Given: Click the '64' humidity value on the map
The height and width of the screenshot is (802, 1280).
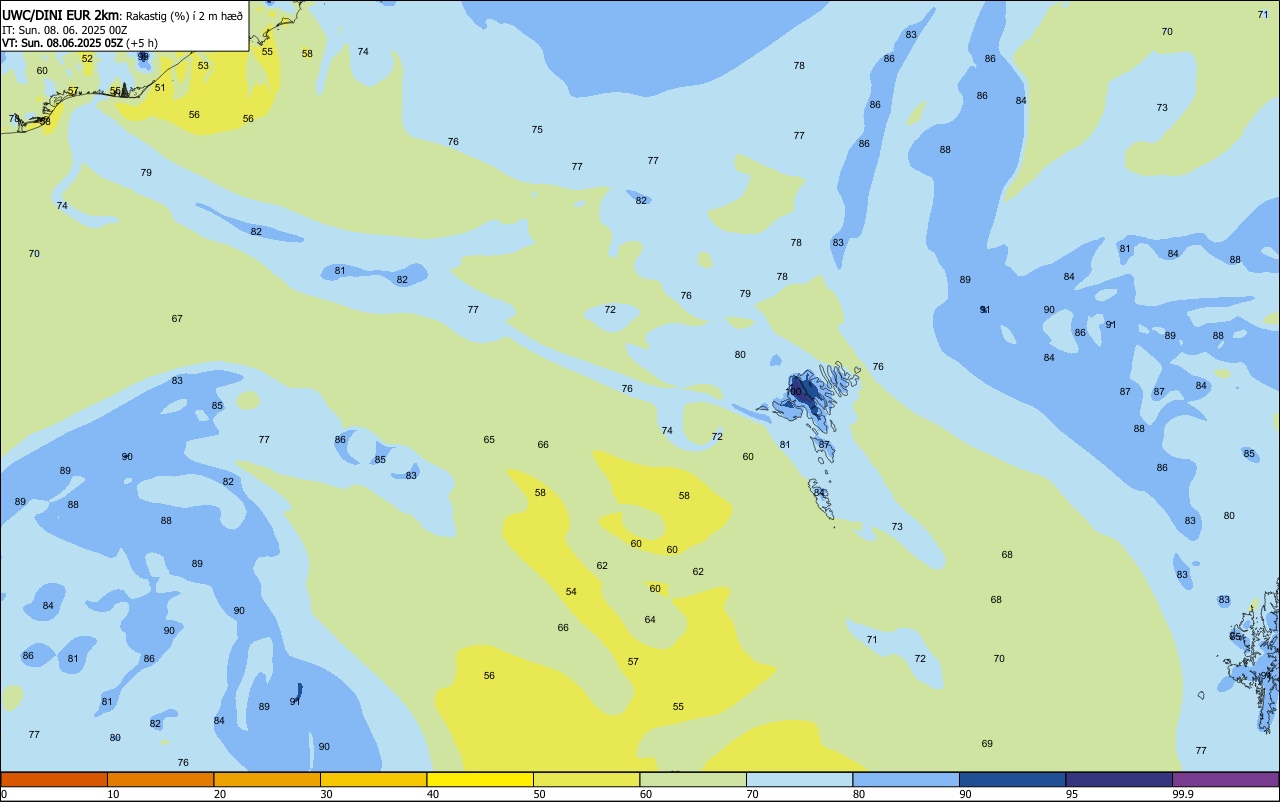Looking at the screenshot, I should click(x=650, y=620).
